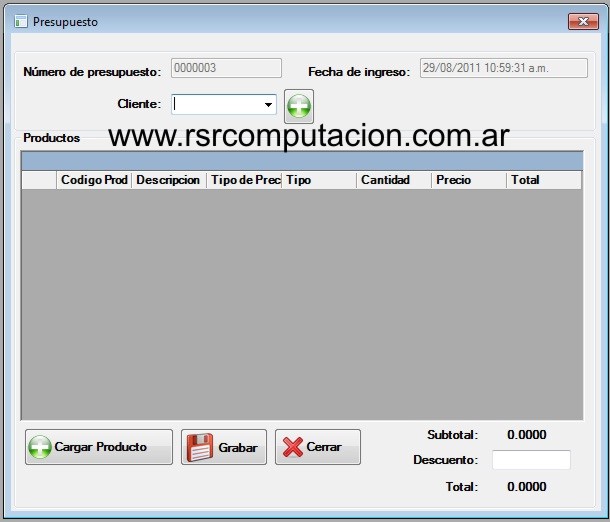Click the Presupuesto window icon in title bar
The height and width of the screenshot is (522, 610).
pos(21,22)
